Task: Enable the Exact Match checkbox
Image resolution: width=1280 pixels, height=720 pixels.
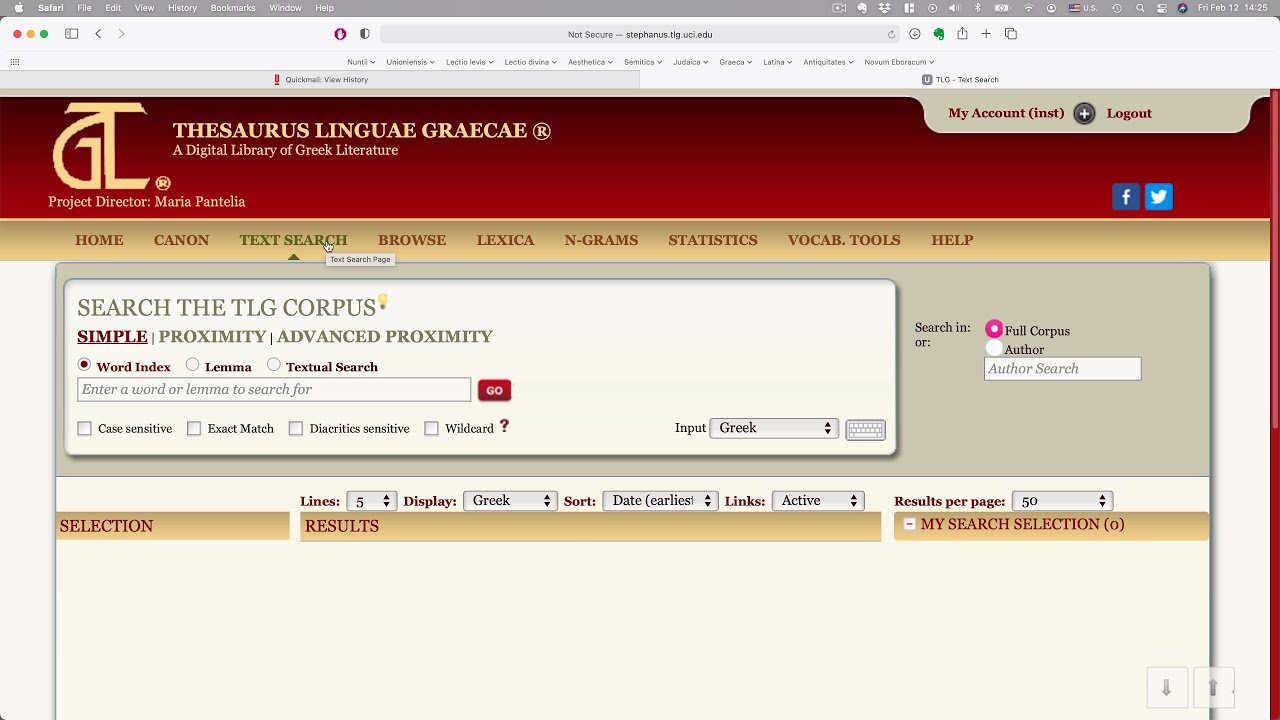Action: click(x=194, y=428)
